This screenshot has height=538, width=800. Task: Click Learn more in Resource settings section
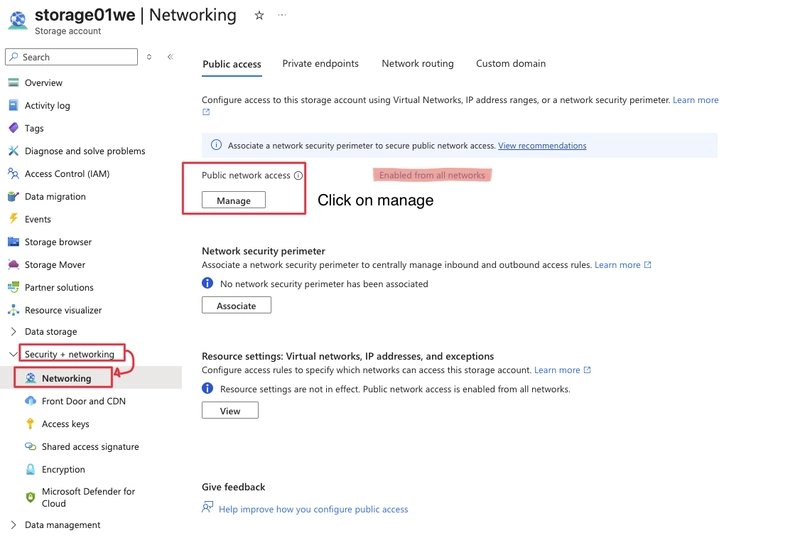click(x=557, y=370)
